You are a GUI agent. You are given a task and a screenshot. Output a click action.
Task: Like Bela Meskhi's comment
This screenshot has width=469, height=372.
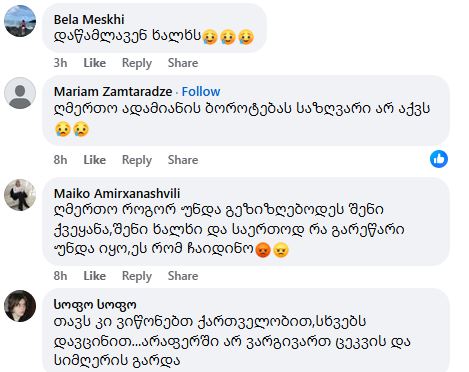point(95,63)
